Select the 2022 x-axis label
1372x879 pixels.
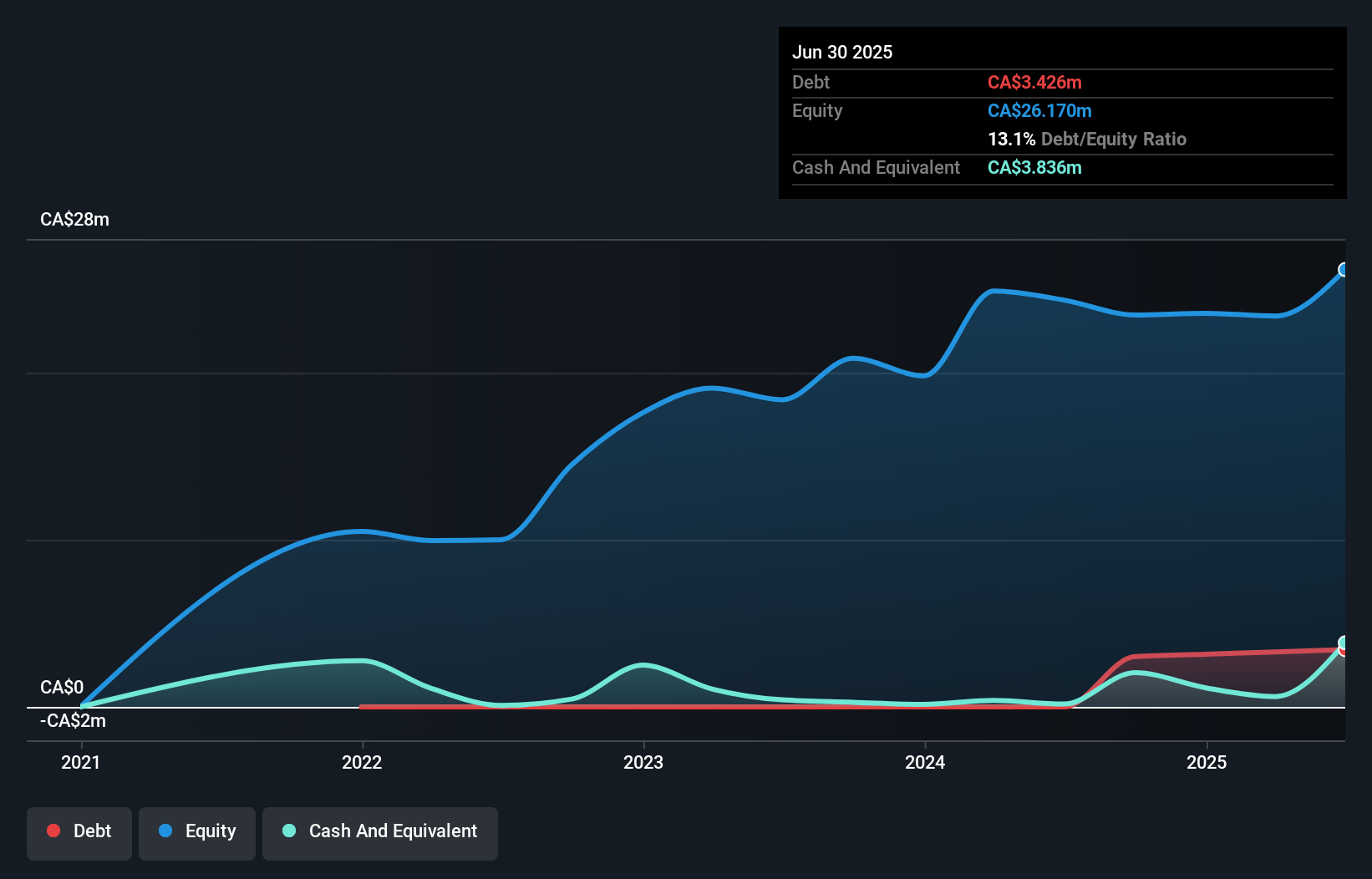[x=362, y=762]
